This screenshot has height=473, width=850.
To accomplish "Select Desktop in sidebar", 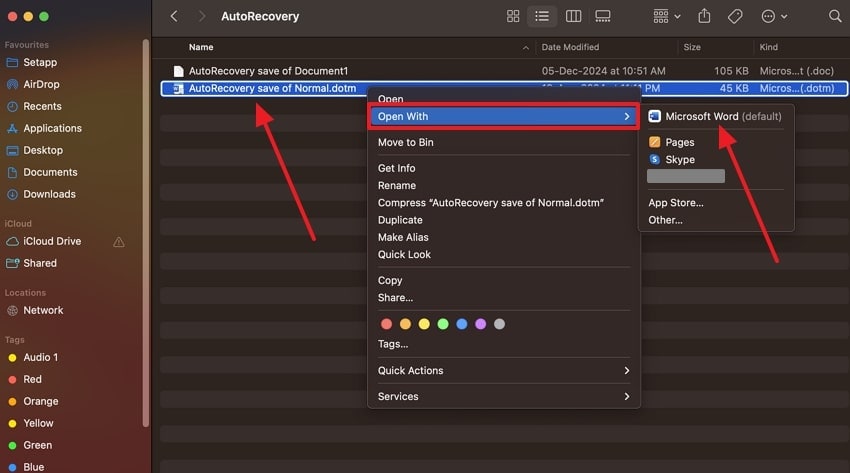I will (x=42, y=150).
